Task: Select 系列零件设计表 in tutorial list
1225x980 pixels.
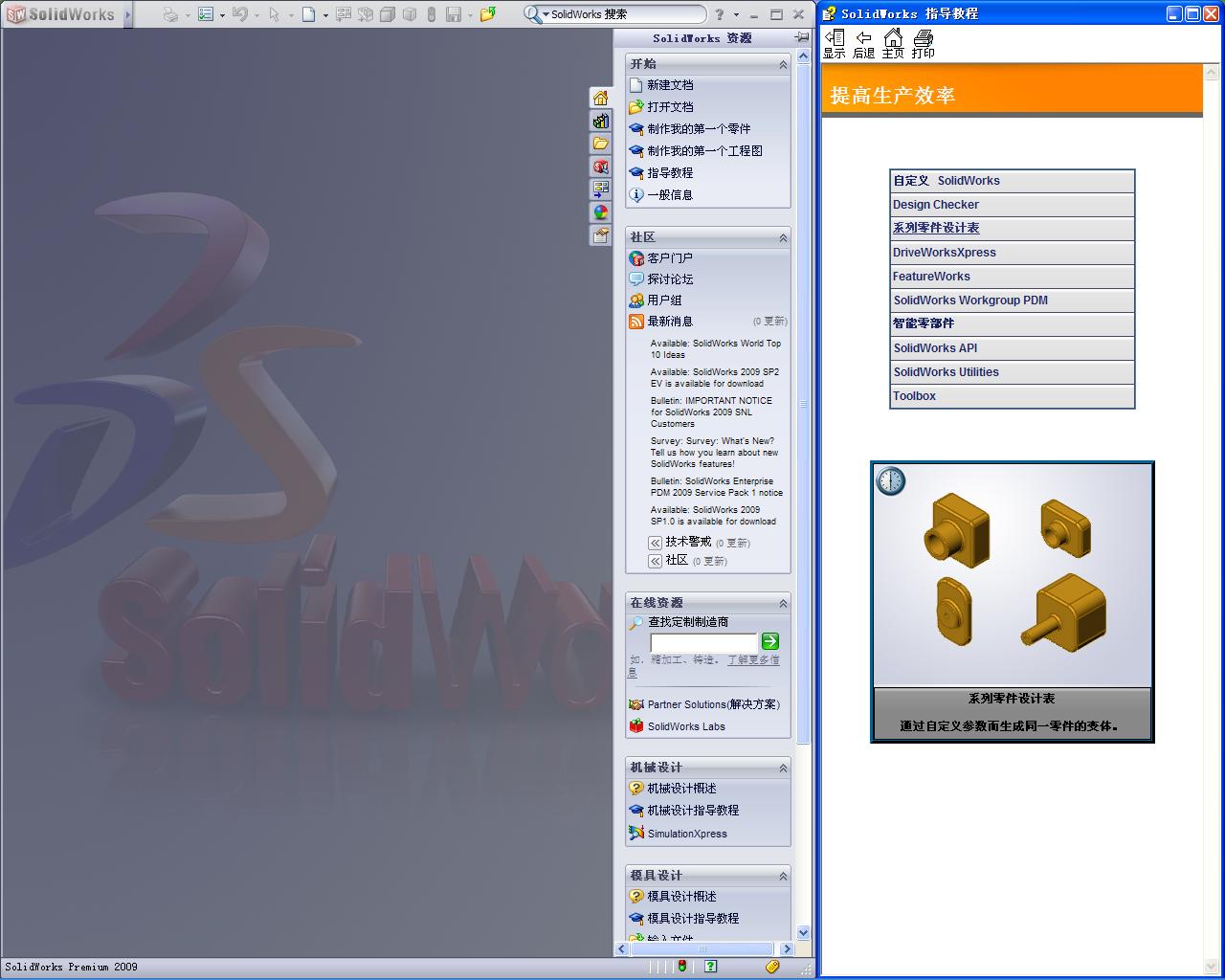Action: (1013, 229)
